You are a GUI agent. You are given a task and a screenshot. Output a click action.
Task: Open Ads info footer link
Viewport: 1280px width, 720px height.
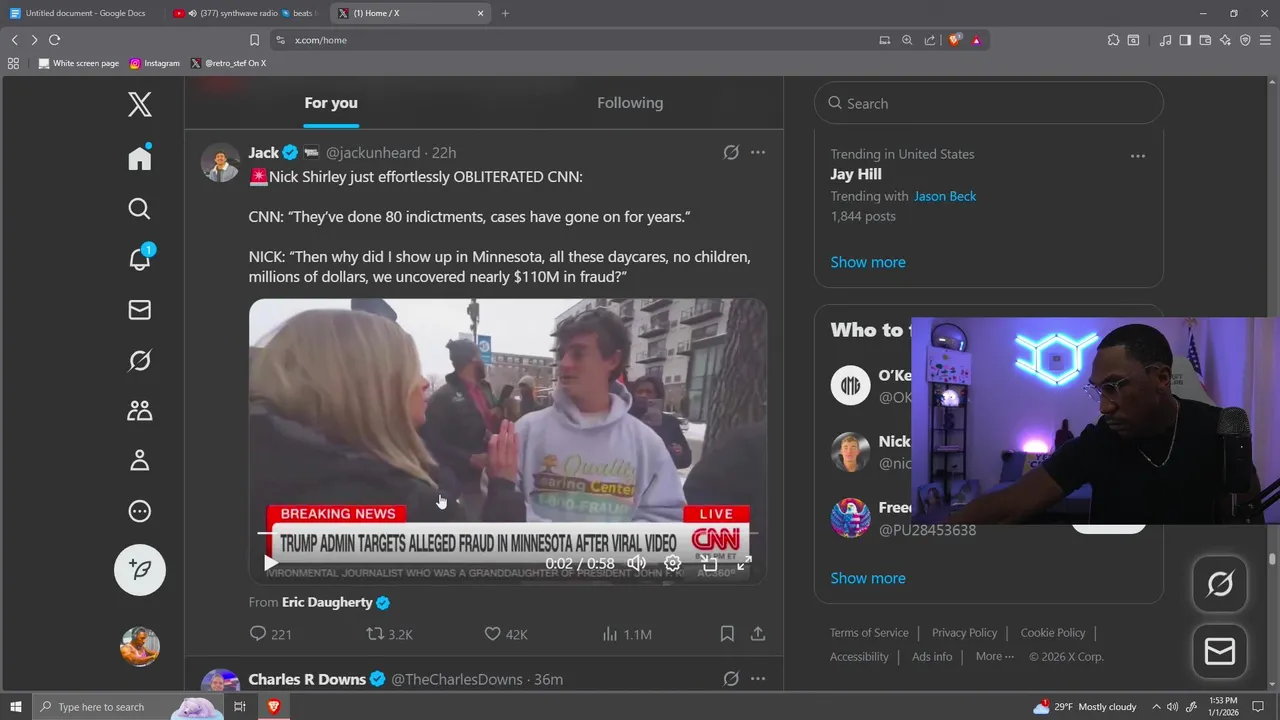tap(932, 657)
